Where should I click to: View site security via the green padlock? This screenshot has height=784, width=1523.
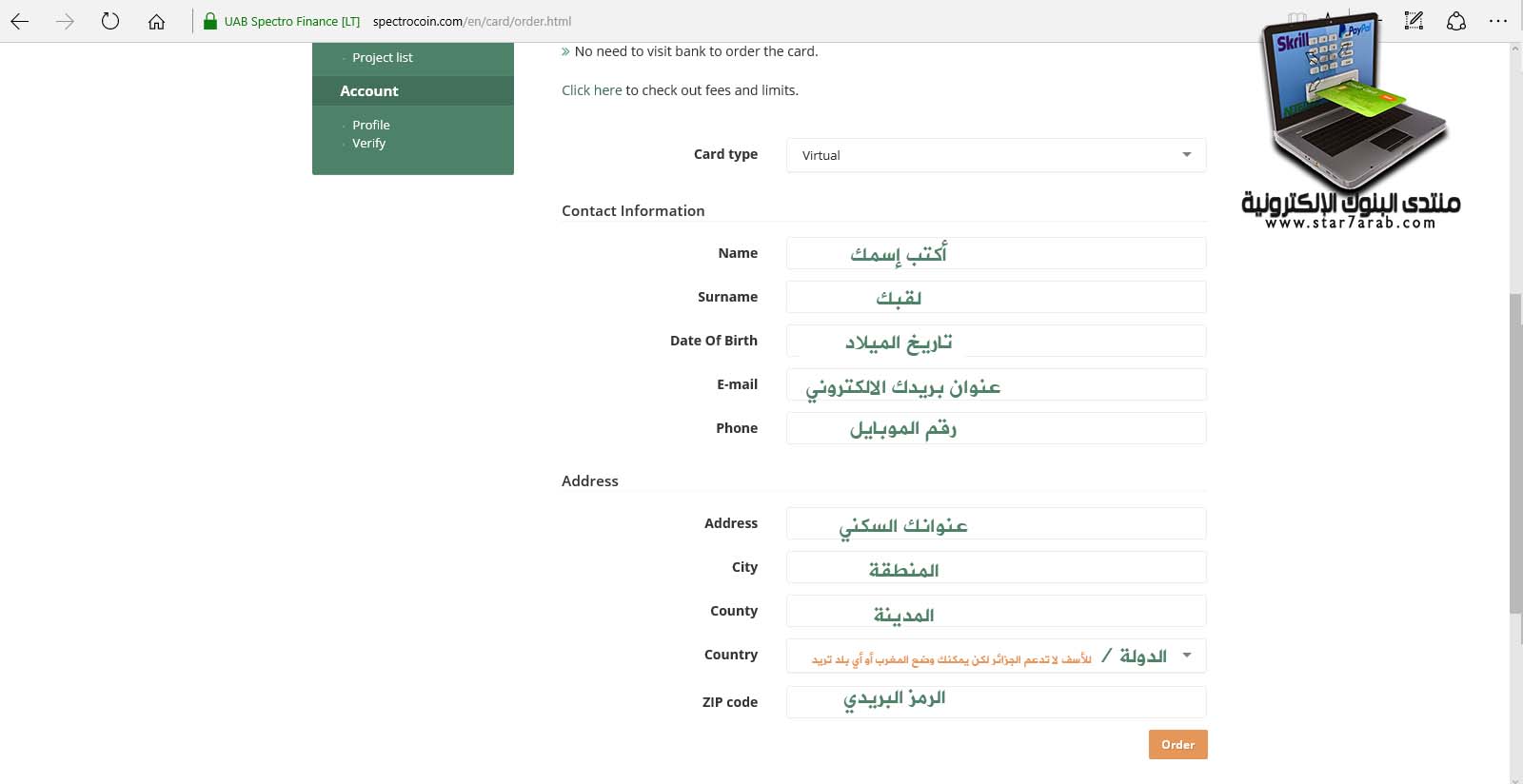pos(210,21)
